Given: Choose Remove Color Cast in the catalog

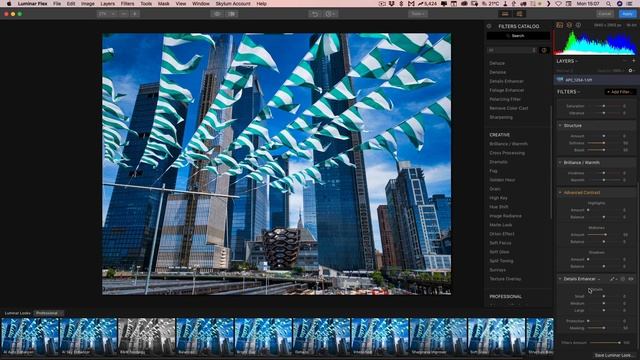Looking at the screenshot, I should point(509,108).
